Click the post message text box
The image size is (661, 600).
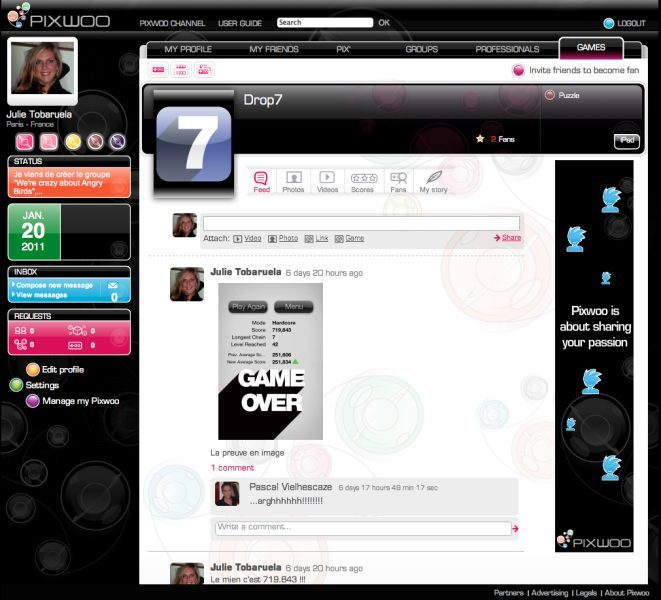point(361,223)
